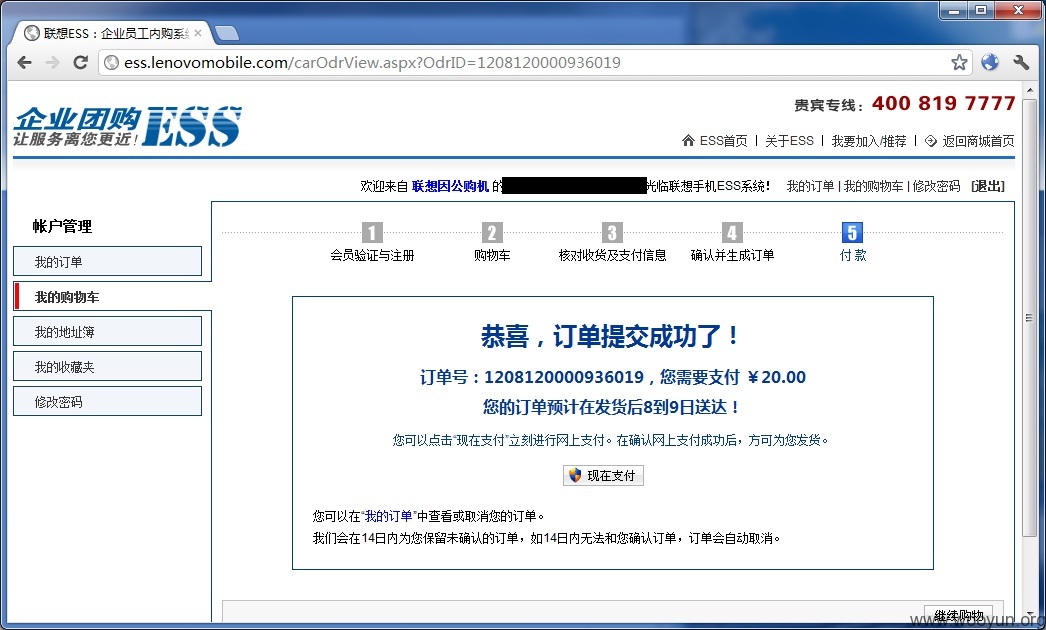Open 我要加入/推荐 link
Screen dimensions: 1046x630
pos(869,141)
